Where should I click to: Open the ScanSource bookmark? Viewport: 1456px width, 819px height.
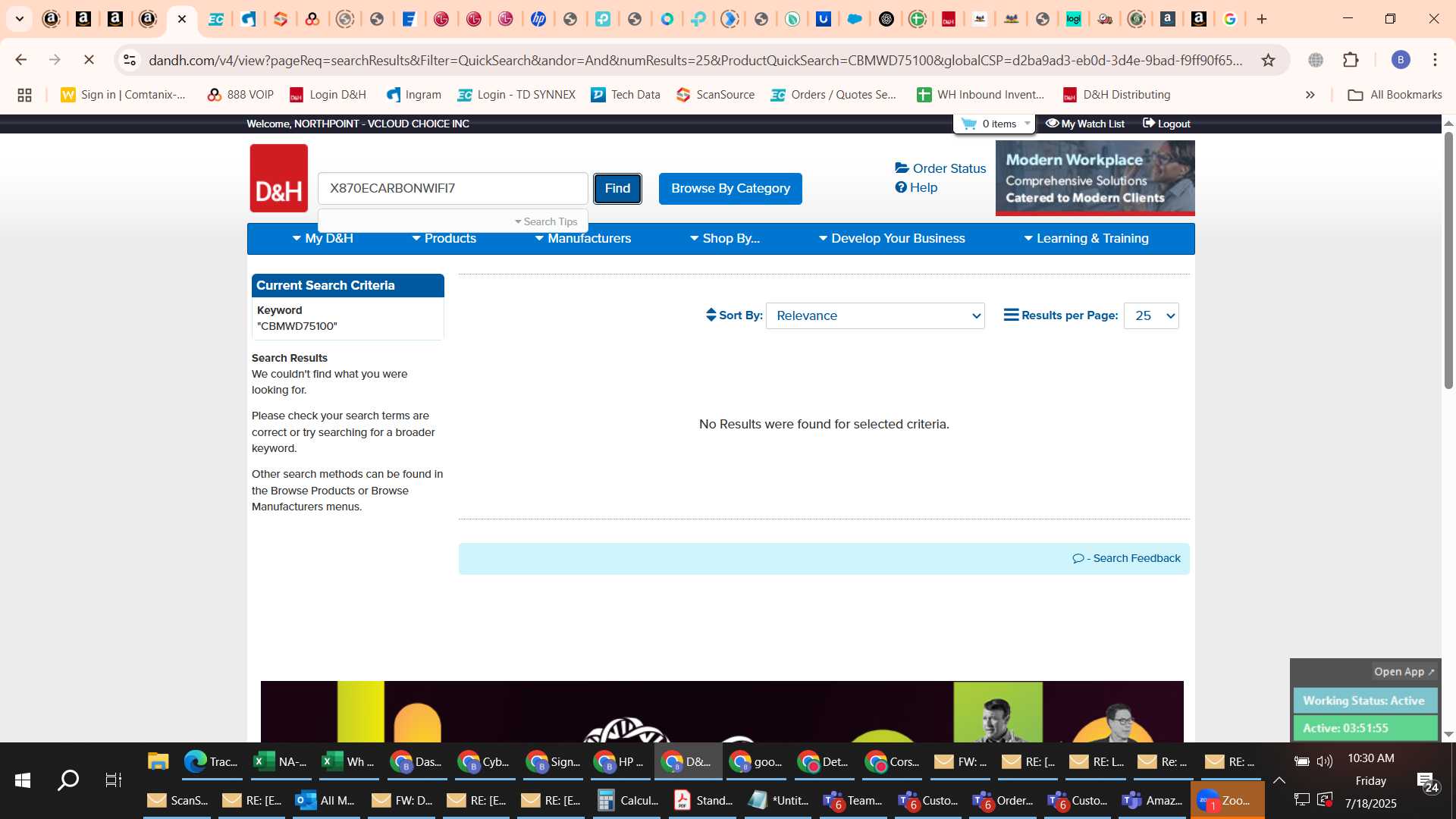tap(715, 95)
